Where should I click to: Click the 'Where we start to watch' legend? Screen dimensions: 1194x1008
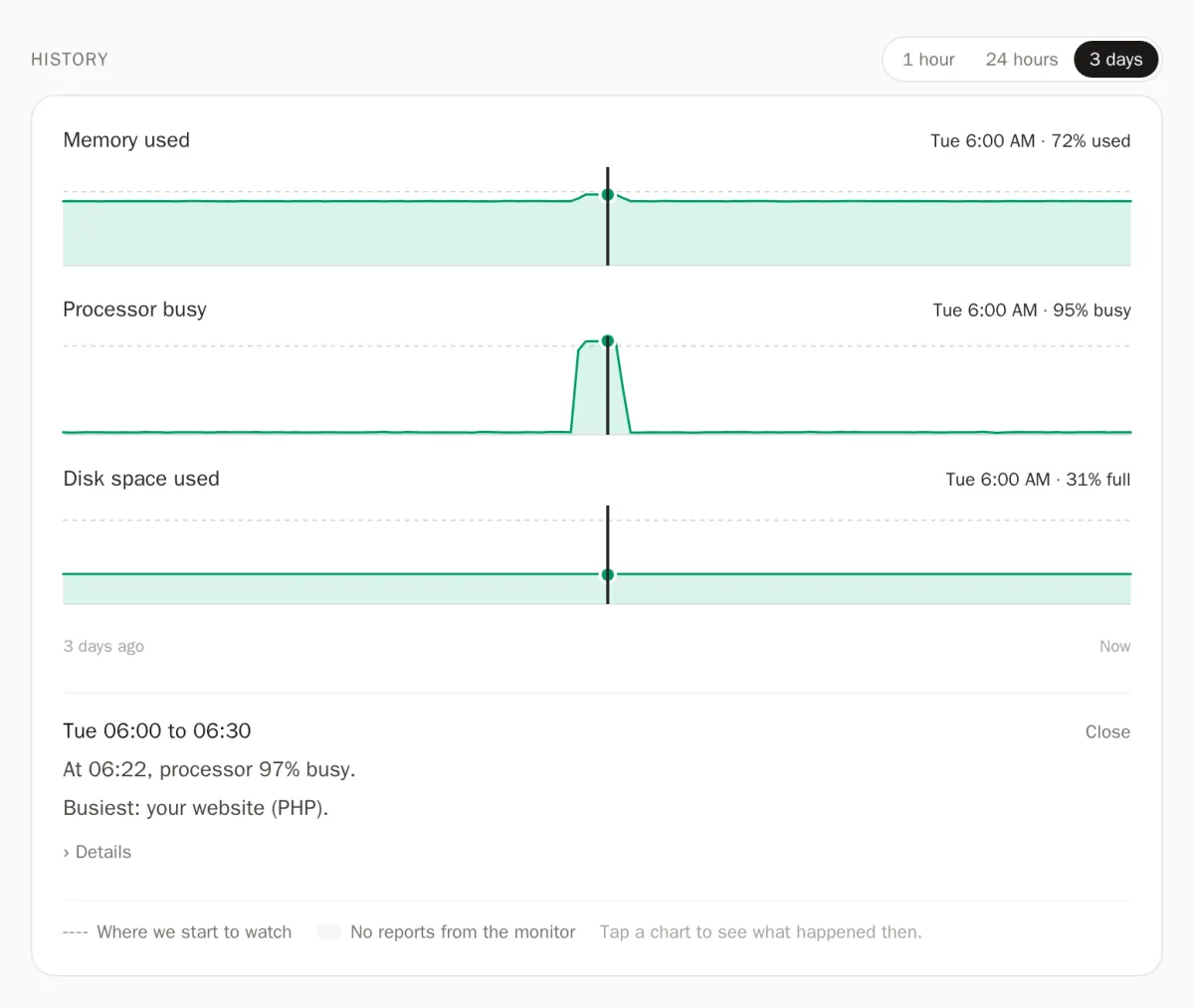177,932
